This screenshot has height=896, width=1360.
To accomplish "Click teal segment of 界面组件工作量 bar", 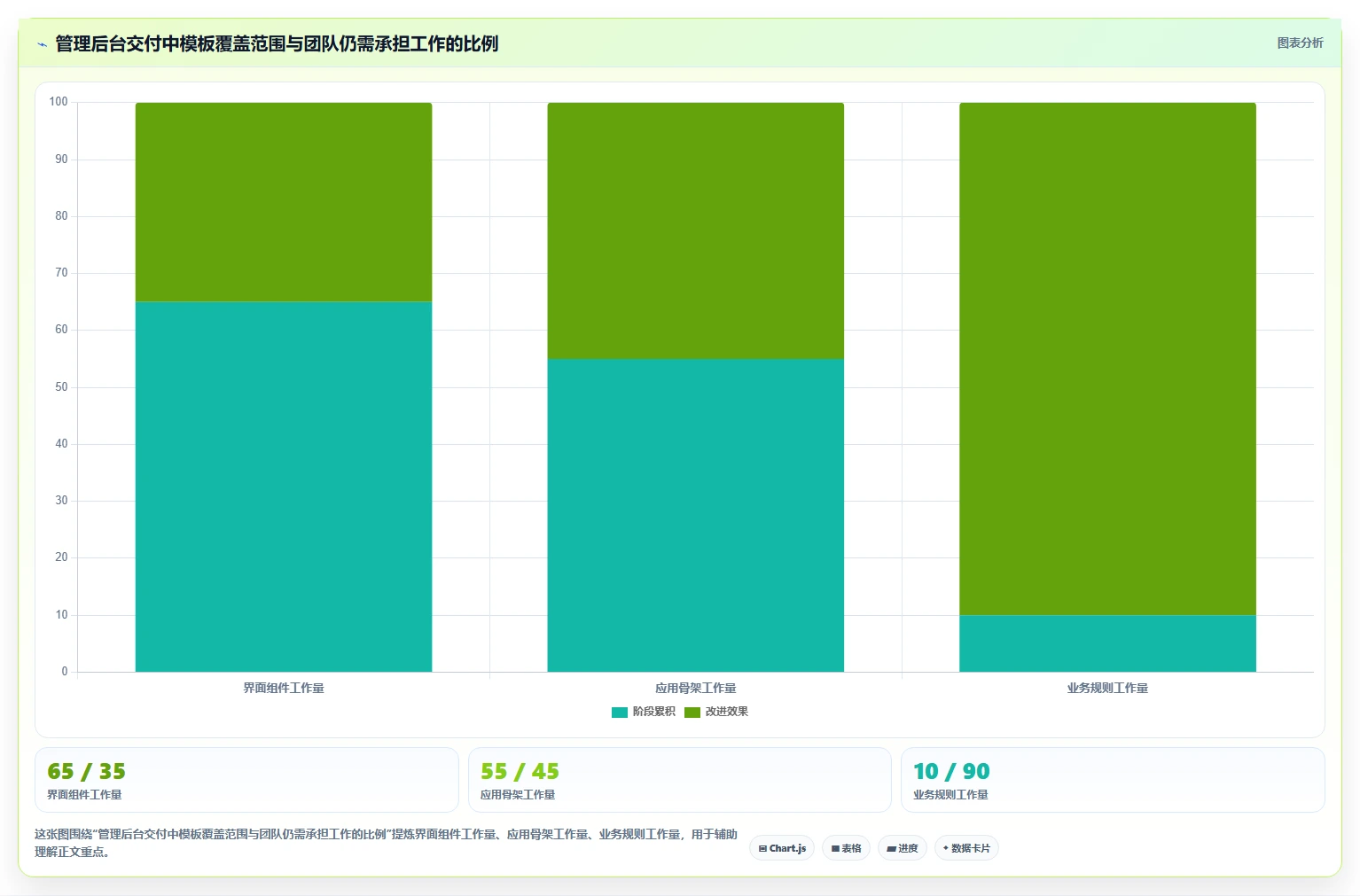I will [284, 487].
